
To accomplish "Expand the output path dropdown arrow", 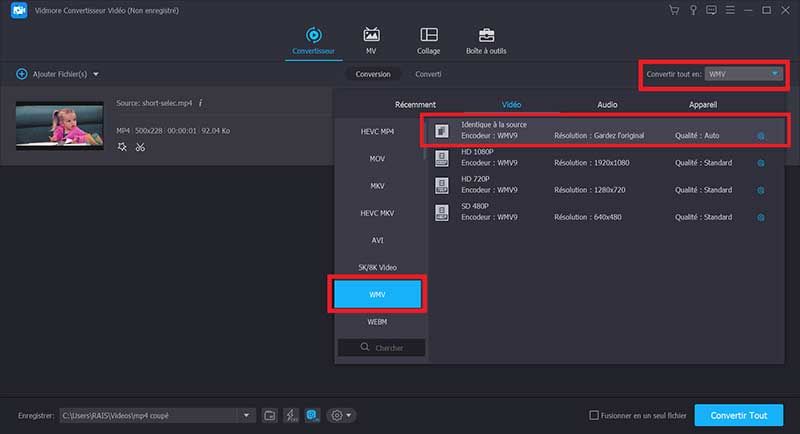I will [x=246, y=415].
